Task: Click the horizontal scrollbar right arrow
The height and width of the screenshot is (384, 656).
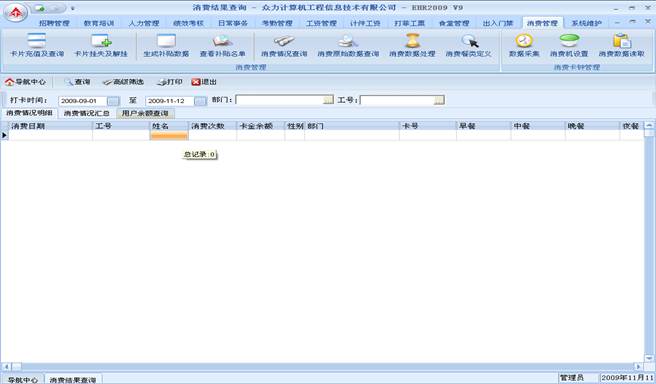Action: point(638,366)
